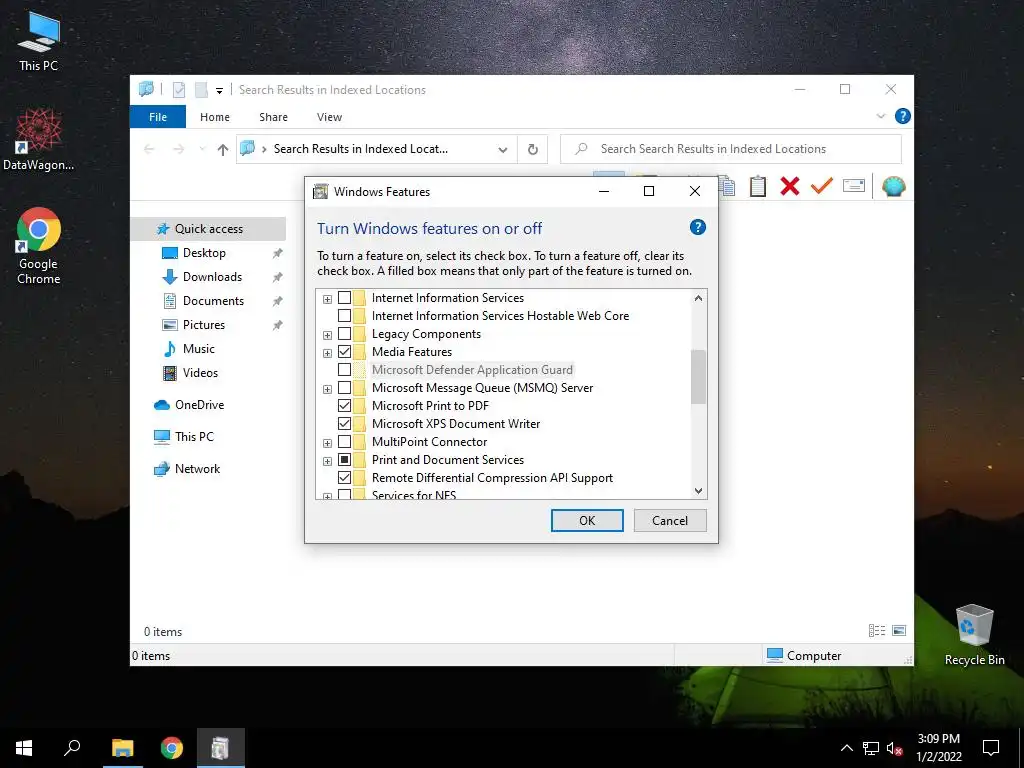Open Customize Quick Access Toolbar dropdown
This screenshot has width=1024, height=768.
coord(219,91)
